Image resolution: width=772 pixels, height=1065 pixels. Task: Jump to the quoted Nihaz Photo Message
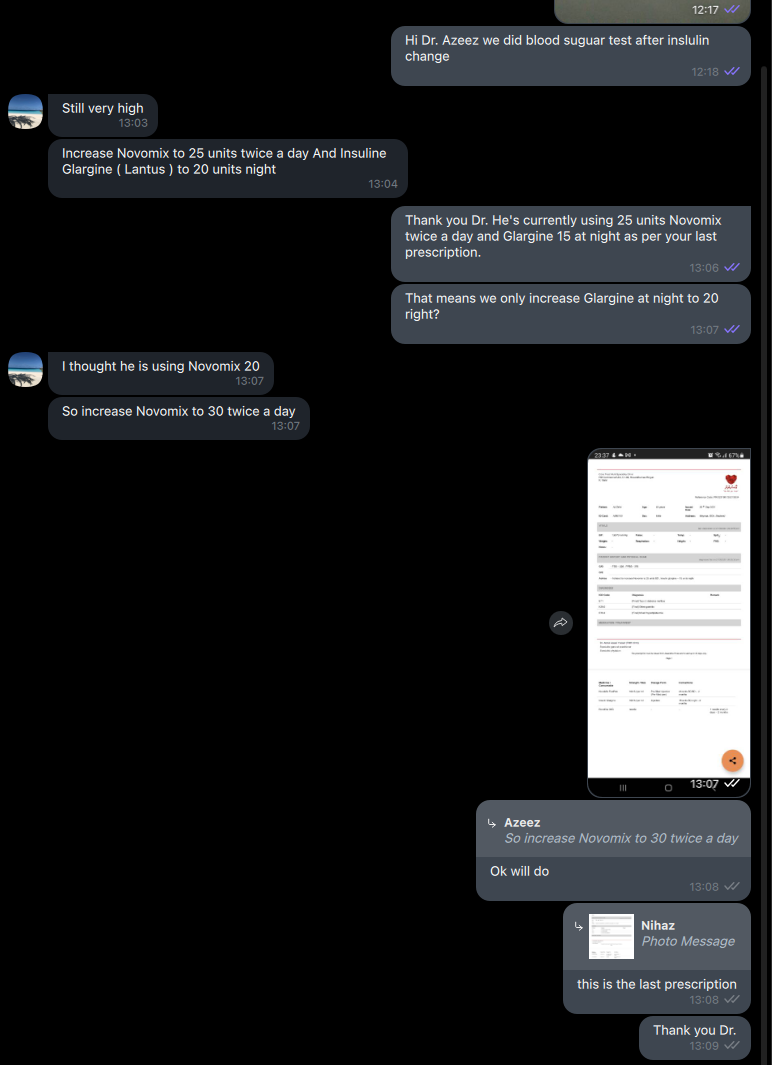(x=657, y=936)
